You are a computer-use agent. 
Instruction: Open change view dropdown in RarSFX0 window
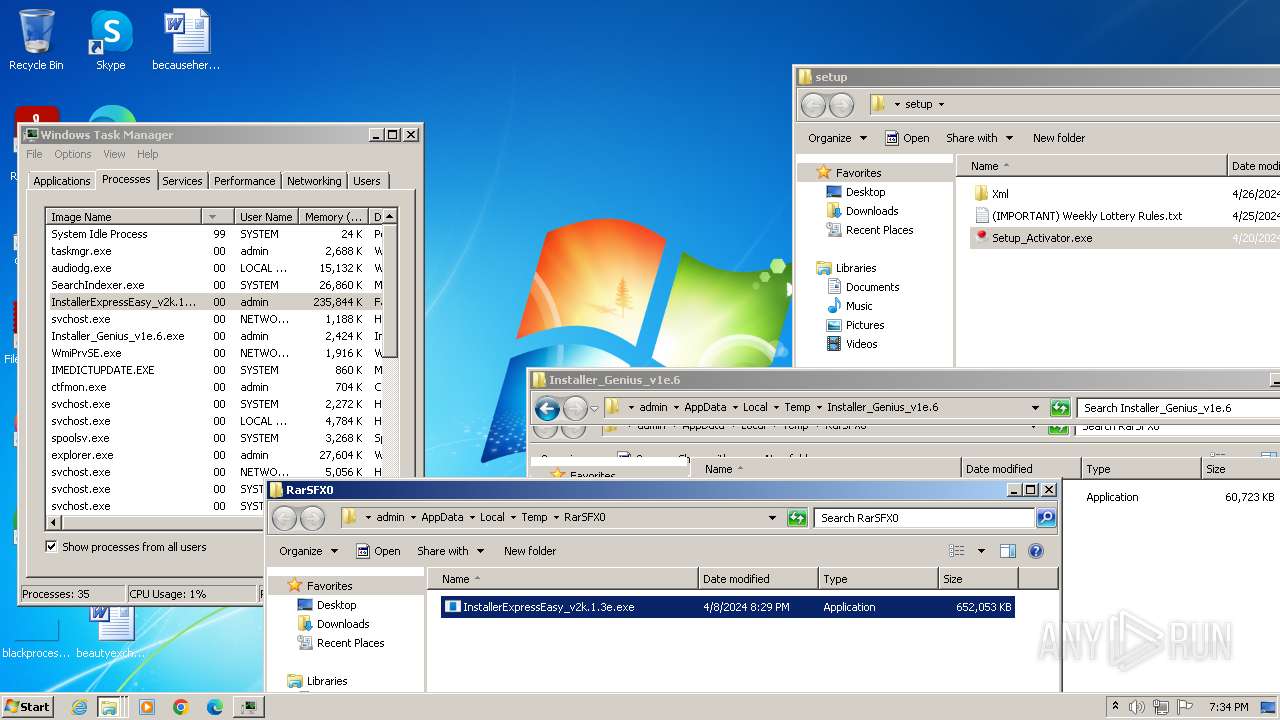coord(981,551)
